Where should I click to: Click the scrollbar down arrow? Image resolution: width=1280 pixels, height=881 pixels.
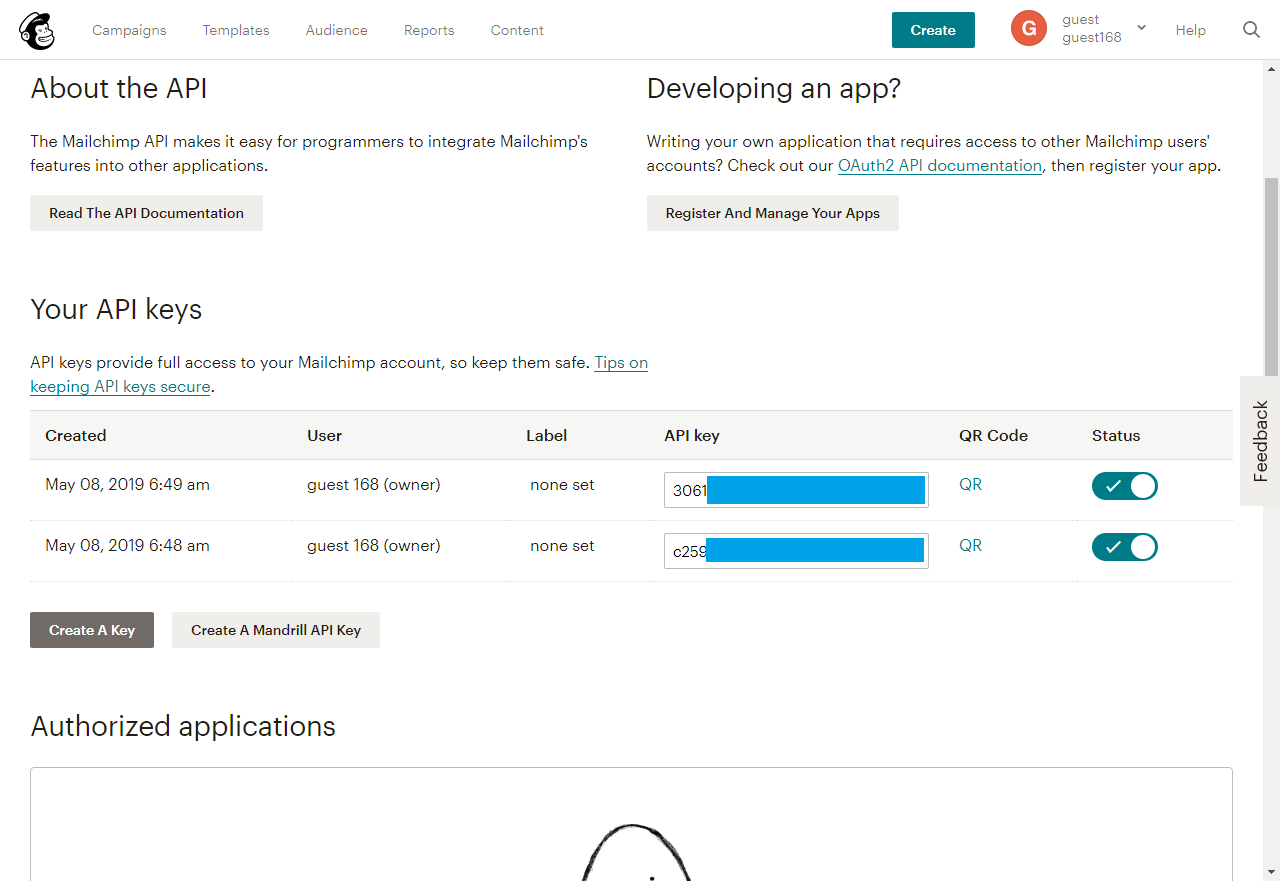(x=1272, y=872)
